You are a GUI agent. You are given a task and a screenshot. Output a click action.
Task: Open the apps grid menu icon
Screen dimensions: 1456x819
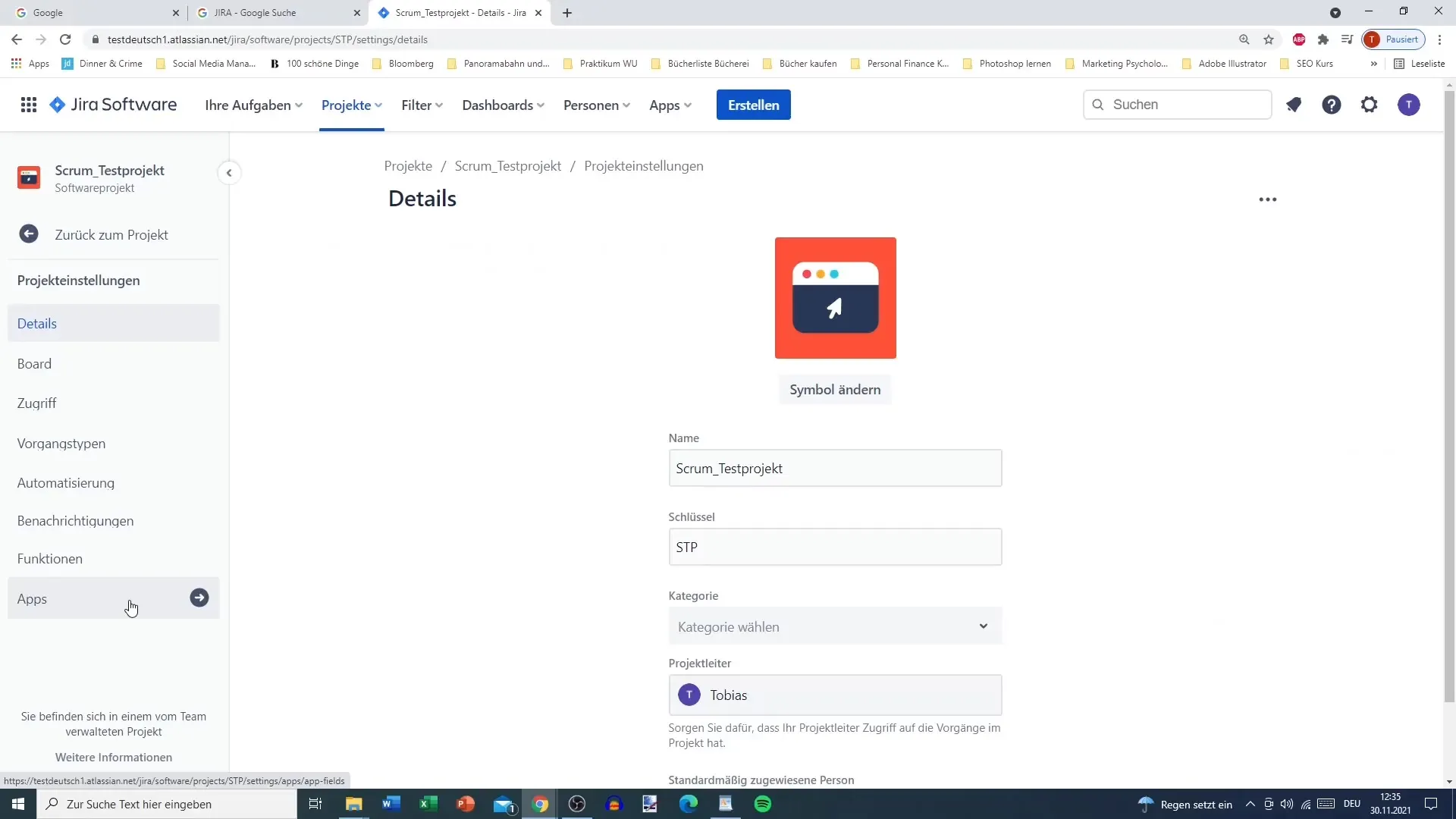[27, 104]
